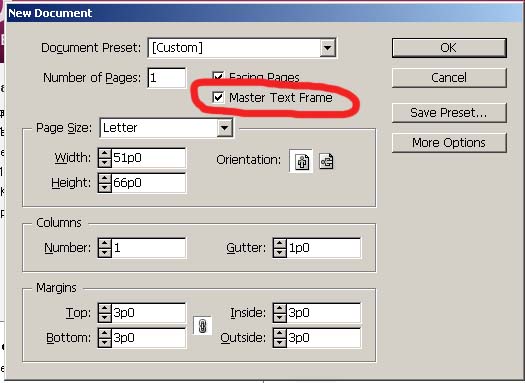This screenshot has height=383, width=525.
Task: Click the Number of Pages field
Action: coord(167,78)
